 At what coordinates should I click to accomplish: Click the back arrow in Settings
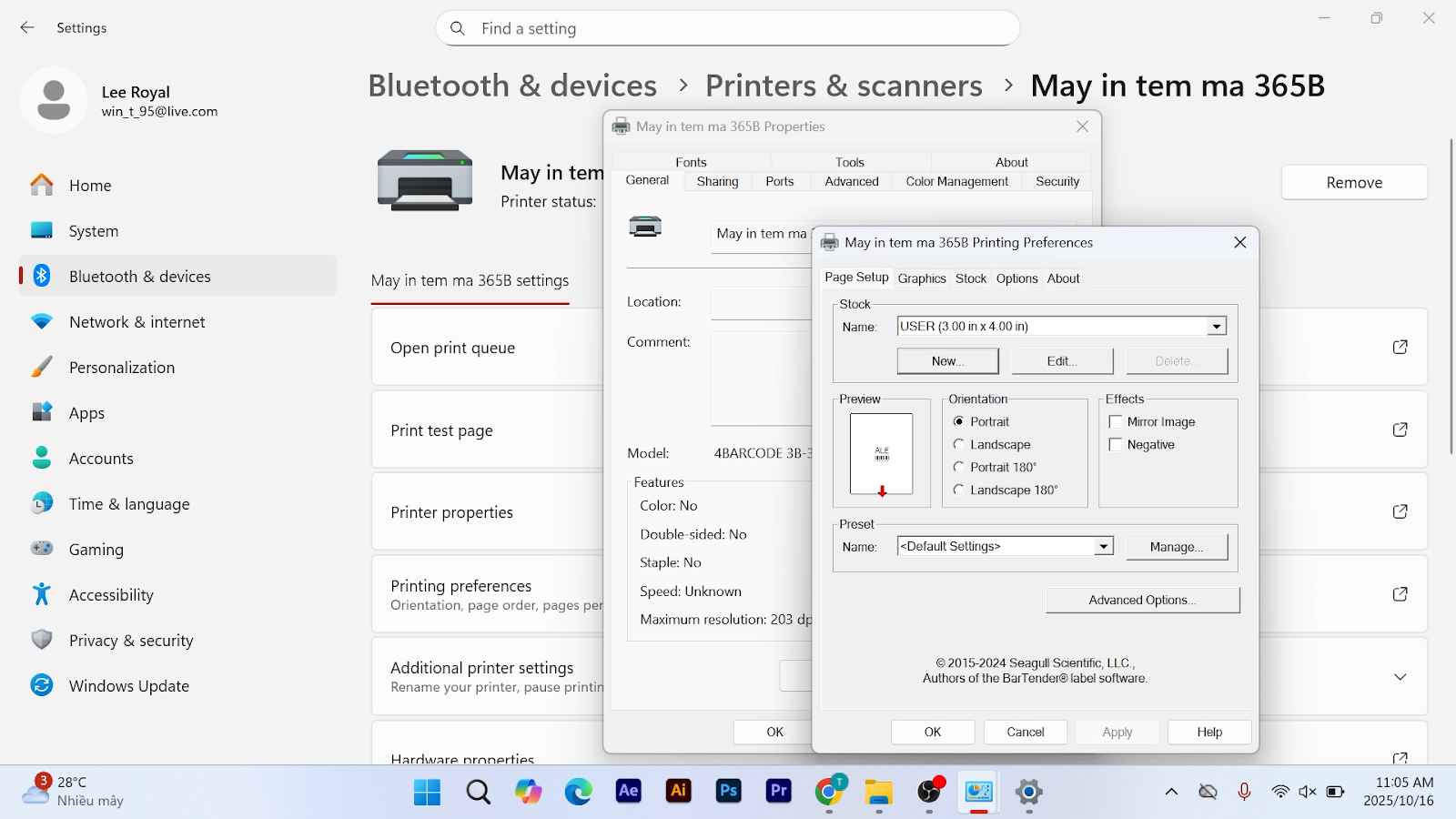point(27,28)
